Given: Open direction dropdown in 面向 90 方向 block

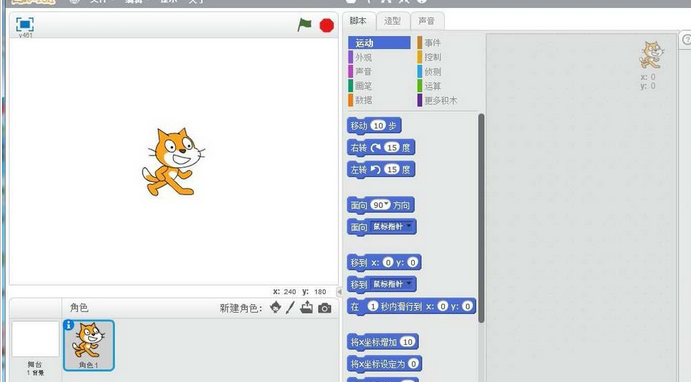Looking at the screenshot, I should [387, 204].
